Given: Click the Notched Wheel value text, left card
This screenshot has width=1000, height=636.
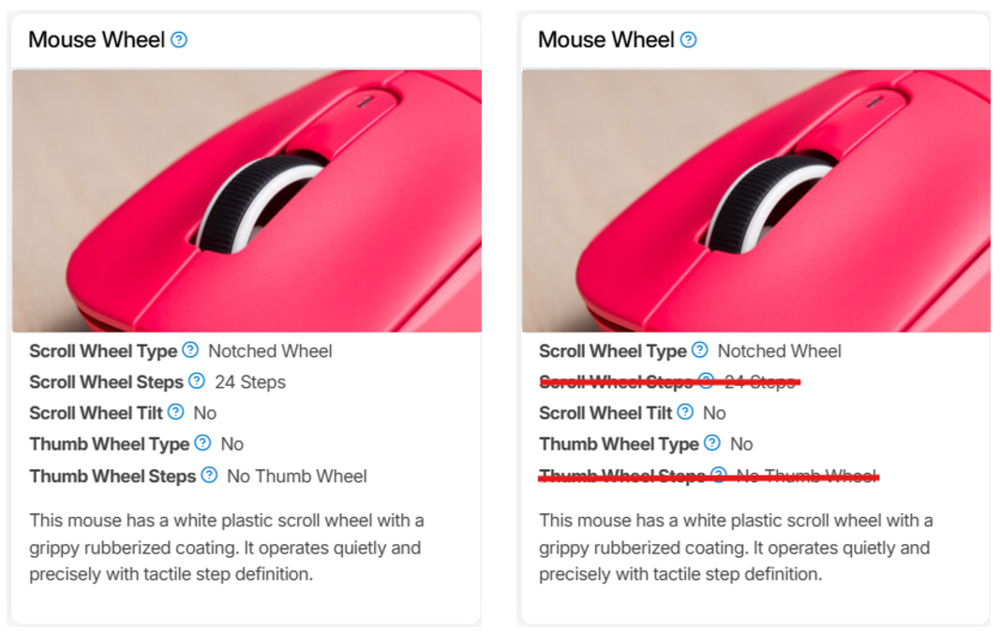Looking at the screenshot, I should (270, 351).
